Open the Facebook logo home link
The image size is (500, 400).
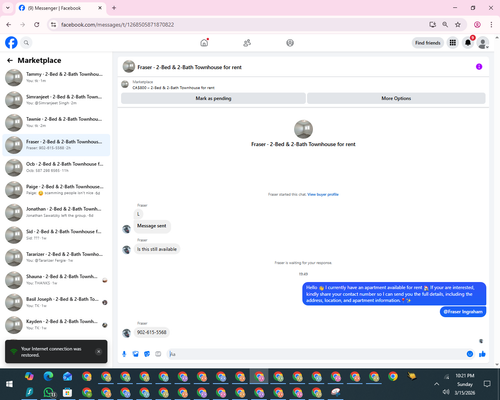(x=11, y=43)
